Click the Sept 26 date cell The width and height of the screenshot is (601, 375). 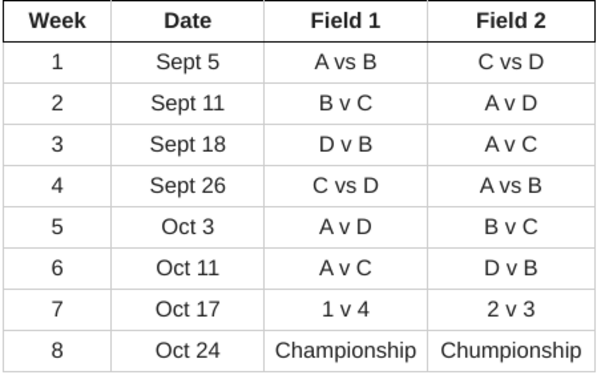(x=187, y=186)
